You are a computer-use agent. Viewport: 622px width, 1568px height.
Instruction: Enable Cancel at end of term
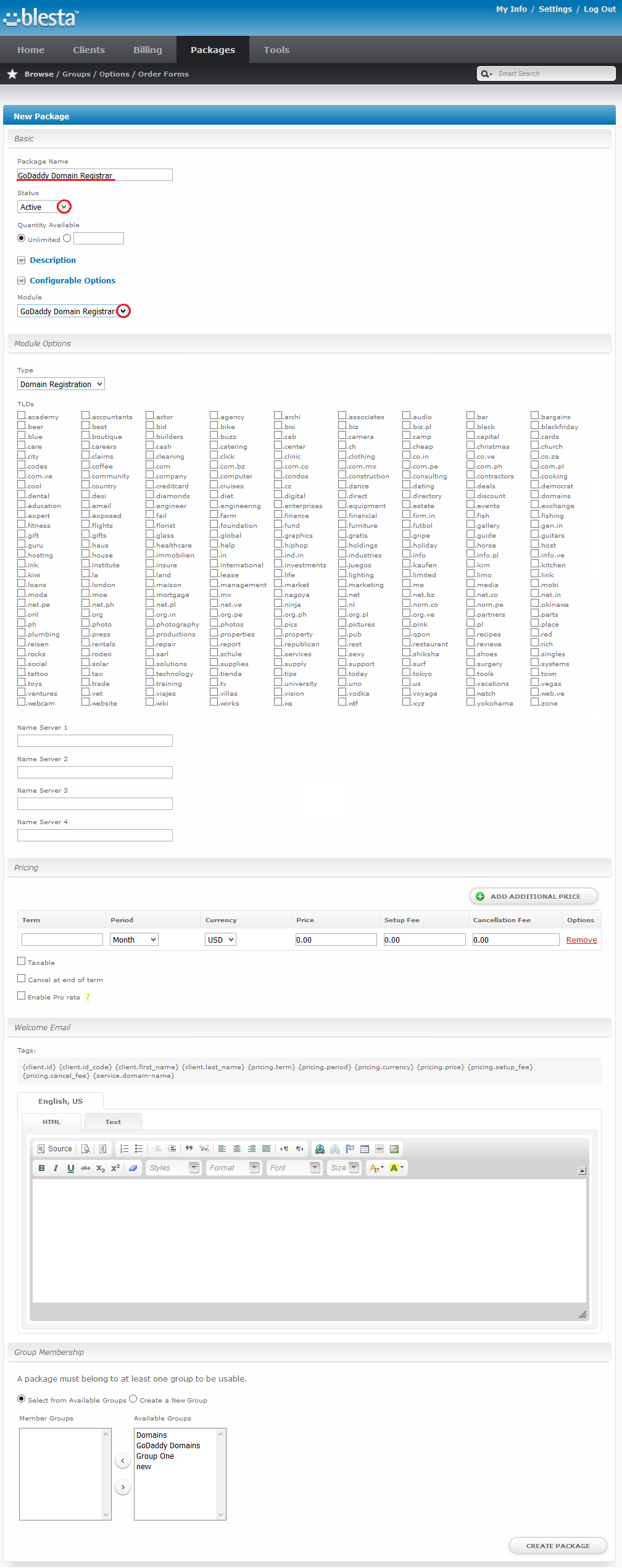tap(22, 978)
